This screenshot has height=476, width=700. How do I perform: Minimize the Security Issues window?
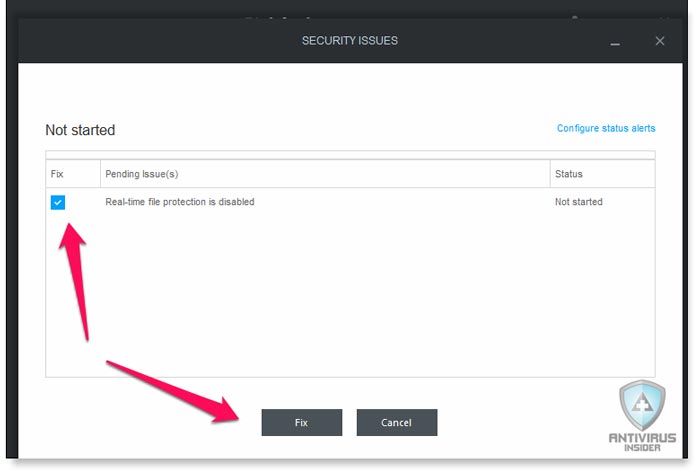[x=615, y=44]
